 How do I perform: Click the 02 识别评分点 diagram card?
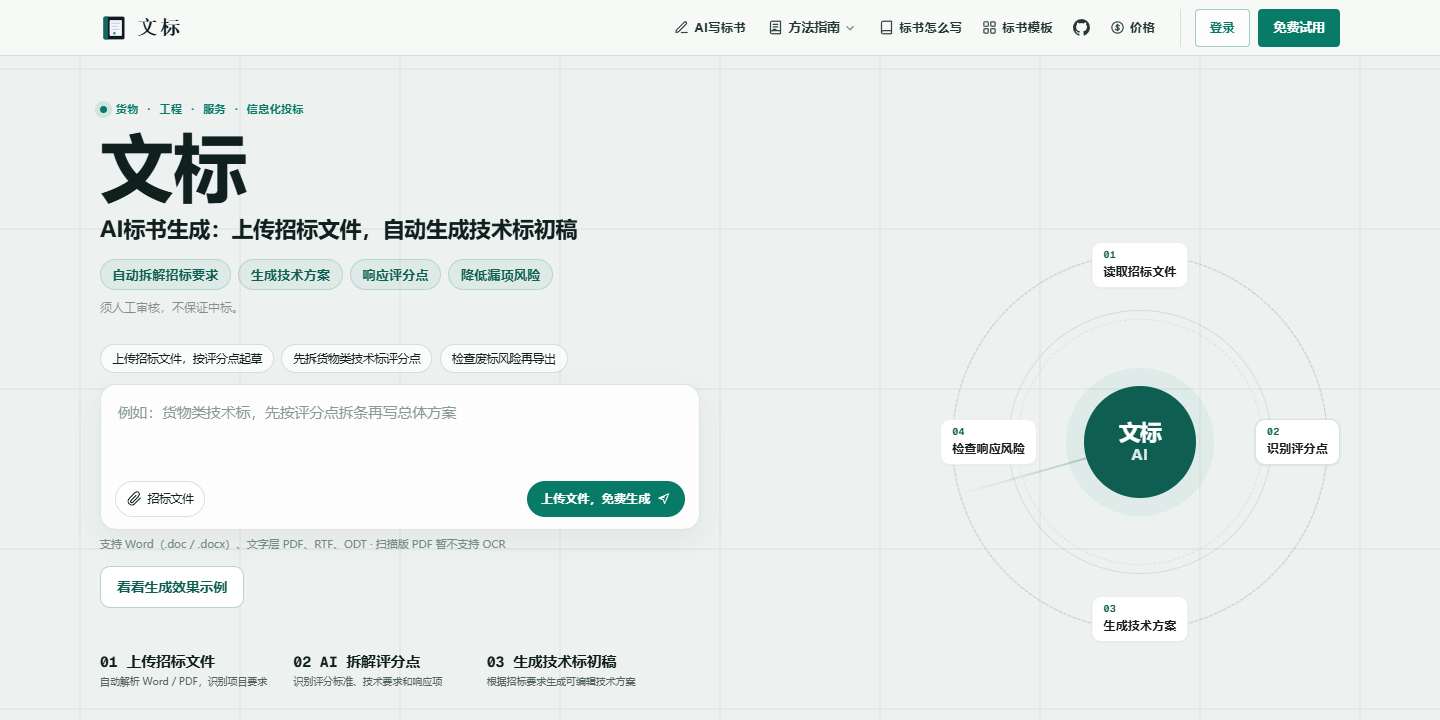pyautogui.click(x=1297, y=441)
